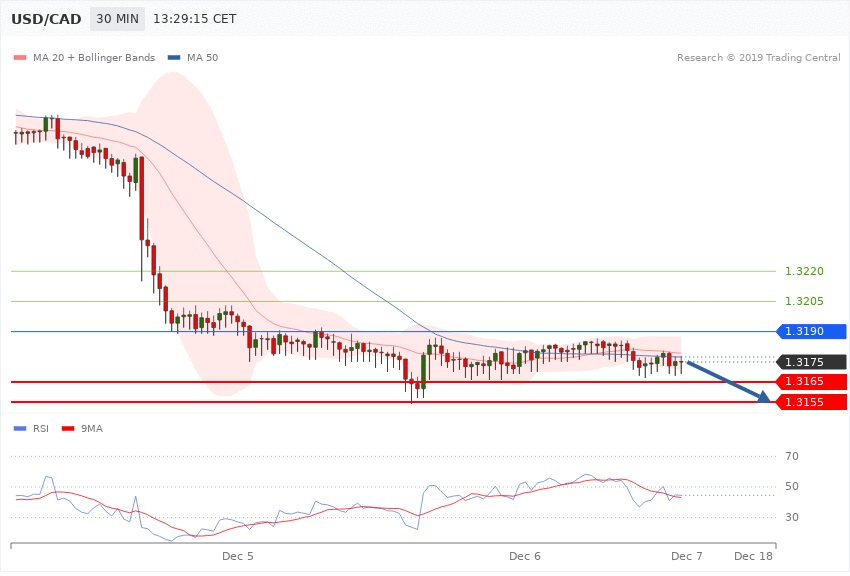Click the Dec 18 date marker
850x576 pixels.
click(x=753, y=556)
